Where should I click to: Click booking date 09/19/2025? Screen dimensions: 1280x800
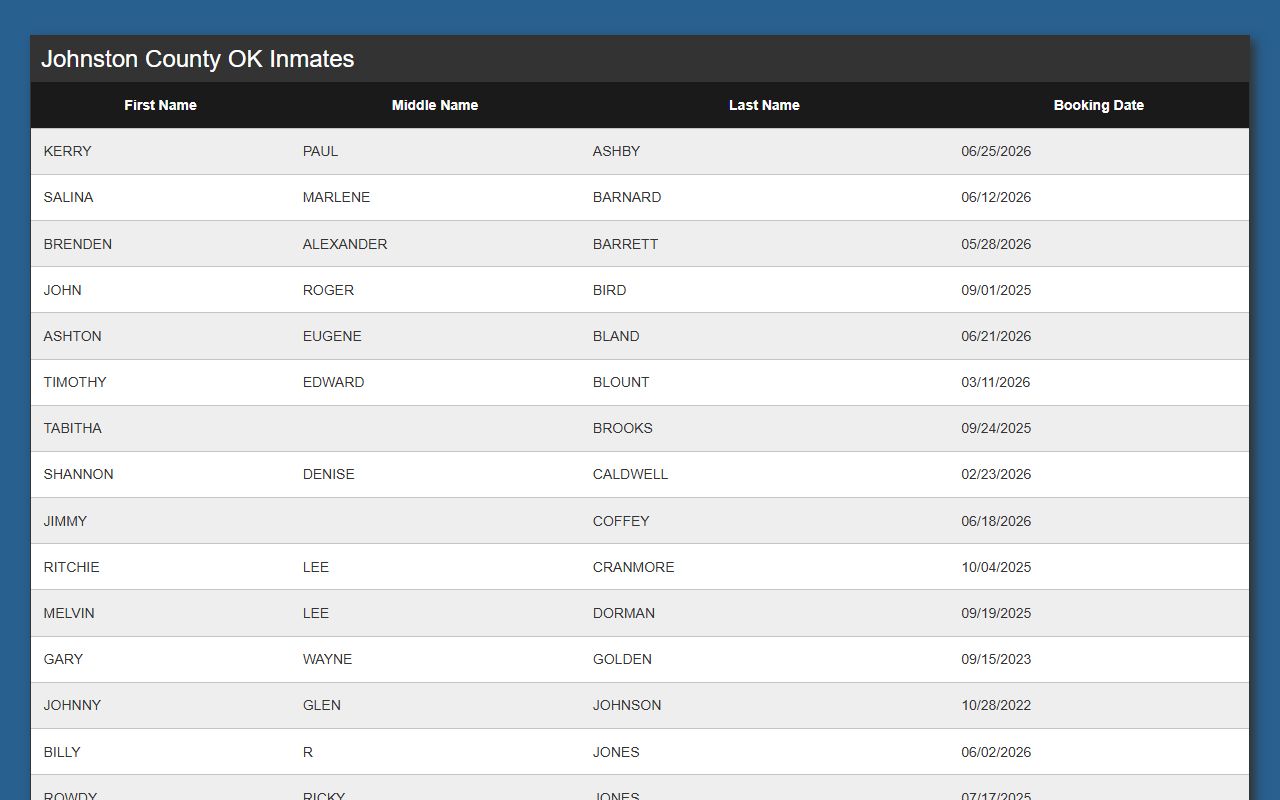point(996,613)
